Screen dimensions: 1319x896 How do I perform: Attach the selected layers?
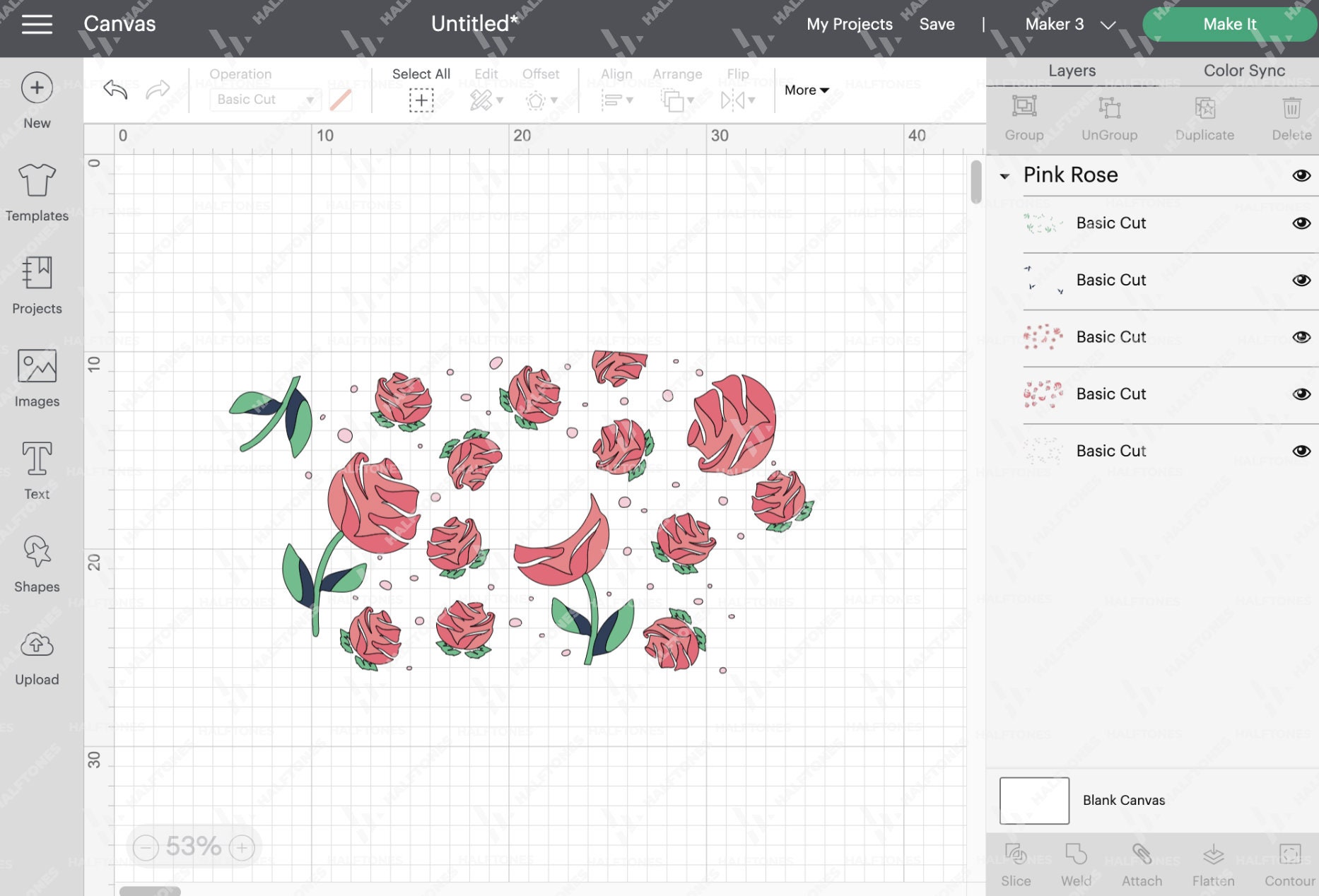(x=1142, y=865)
